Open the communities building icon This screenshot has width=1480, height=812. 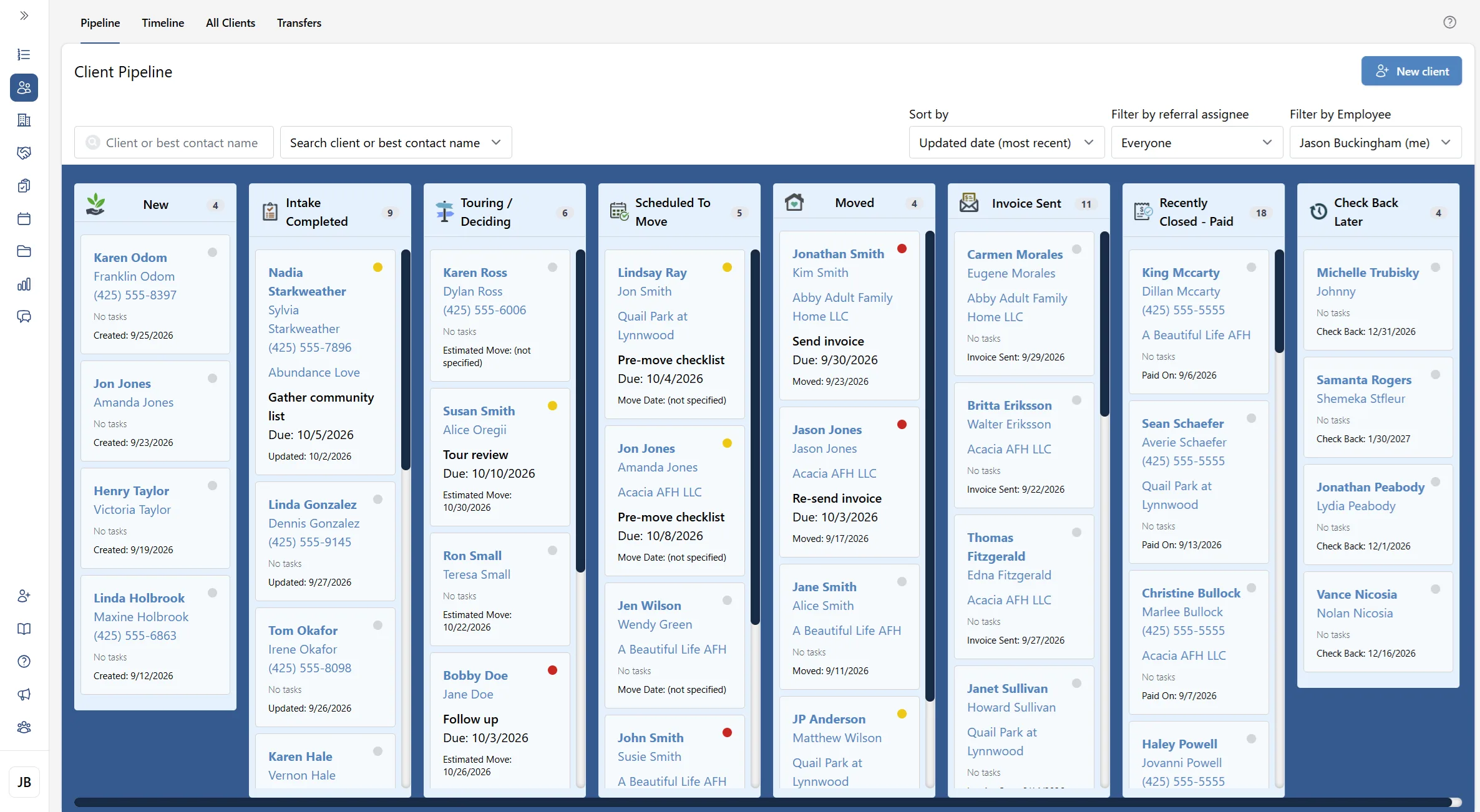pos(24,120)
